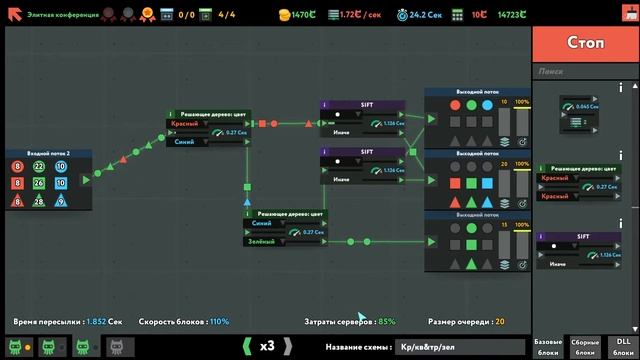The height and width of the screenshot is (360, 640).
Task: Open the Синий dropdown on lower decision tree
Action: 264,223
